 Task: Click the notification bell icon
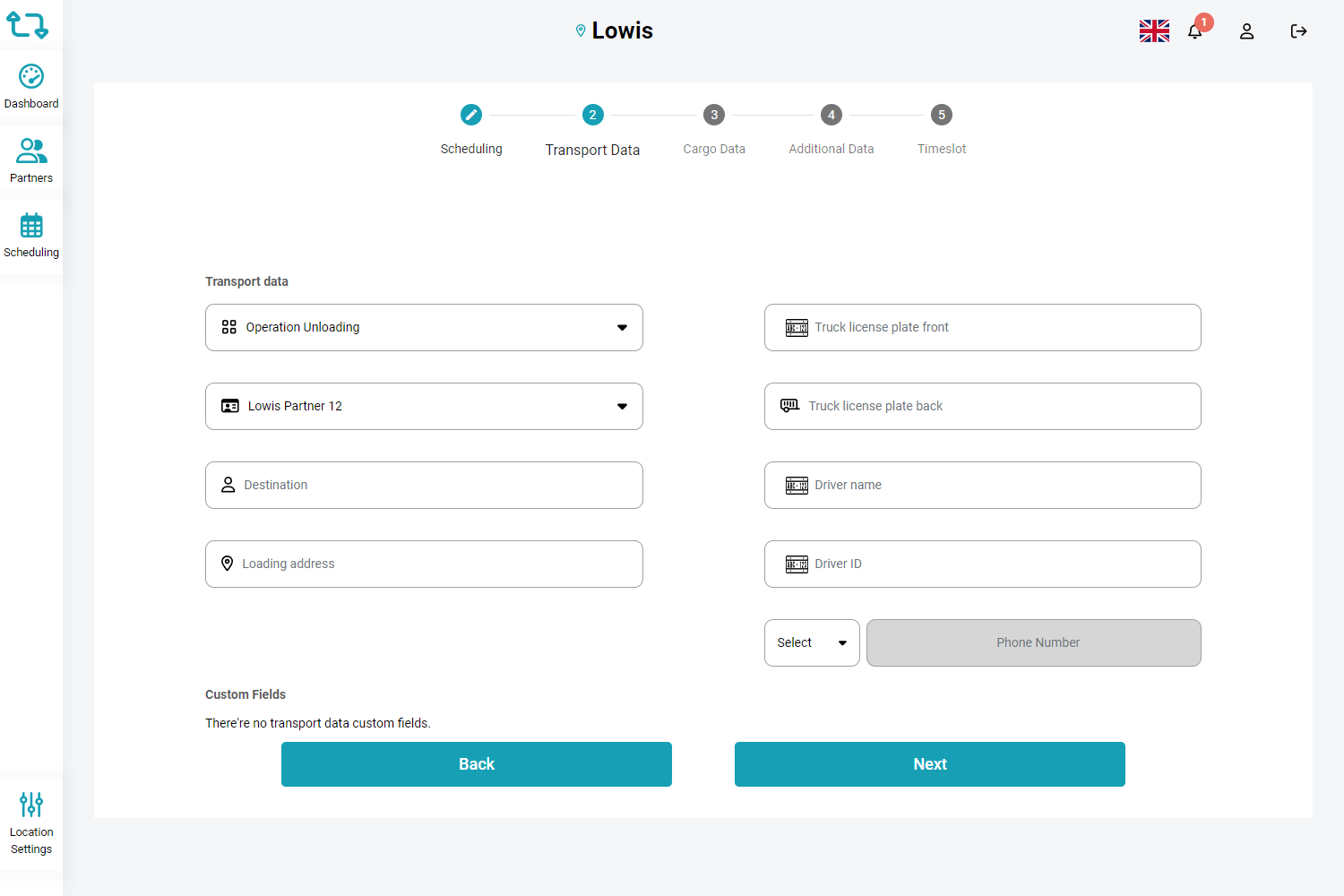pos(1195,31)
